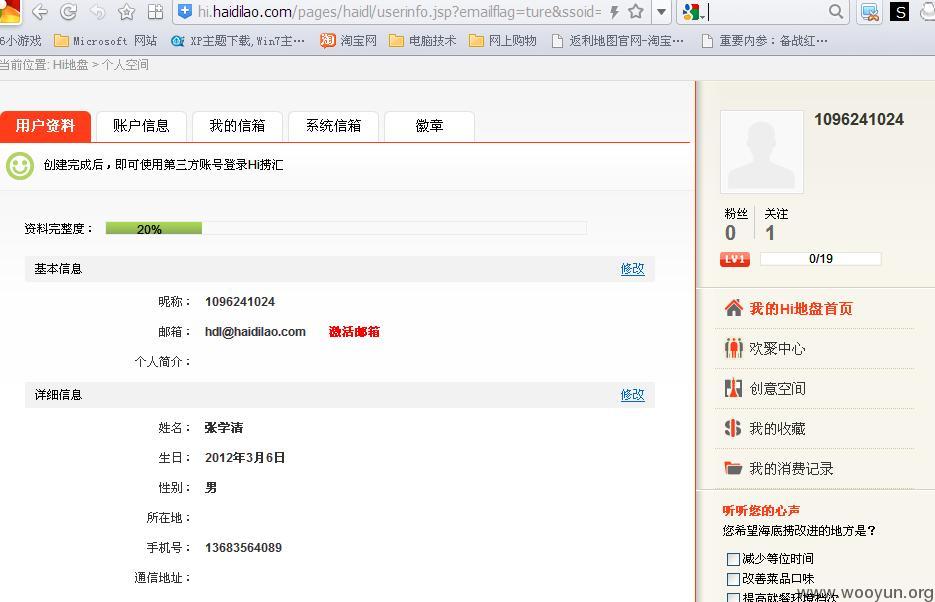Screen dimensions: 935x602
Task: Click the blue shield icon in the address bar
Action: coord(185,11)
